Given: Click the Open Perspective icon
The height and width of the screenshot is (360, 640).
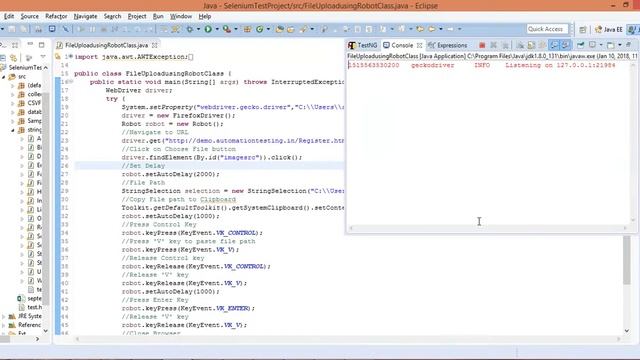Looking at the screenshot, I should coord(582,29).
